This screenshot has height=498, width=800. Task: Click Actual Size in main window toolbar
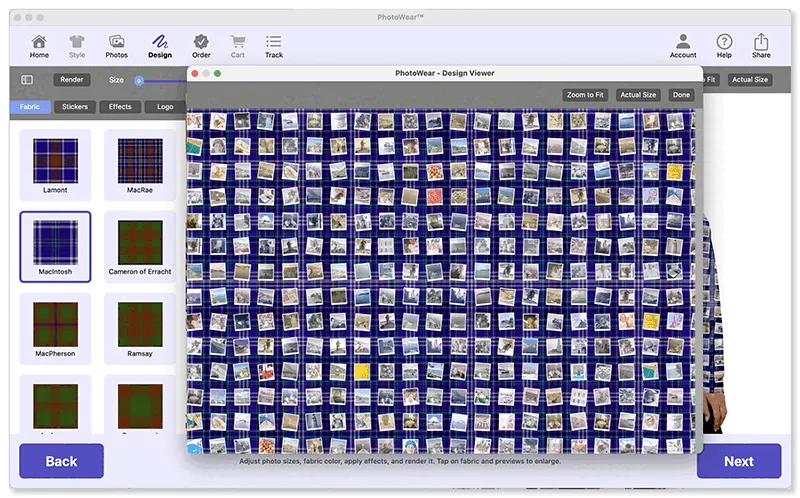click(750, 80)
